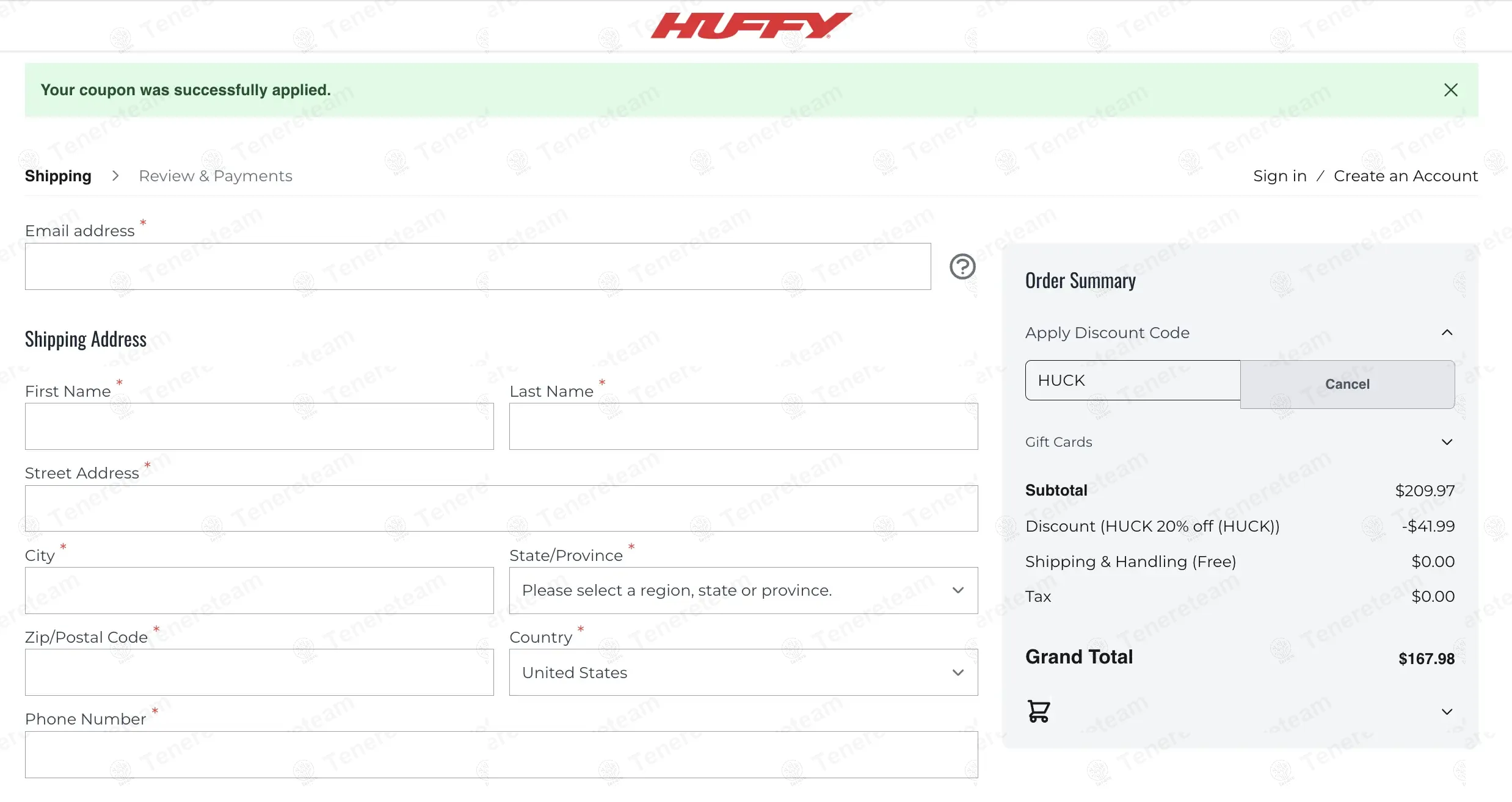Viewport: 1512px width, 802px height.
Task: Click Create an Account link
Action: (1405, 176)
